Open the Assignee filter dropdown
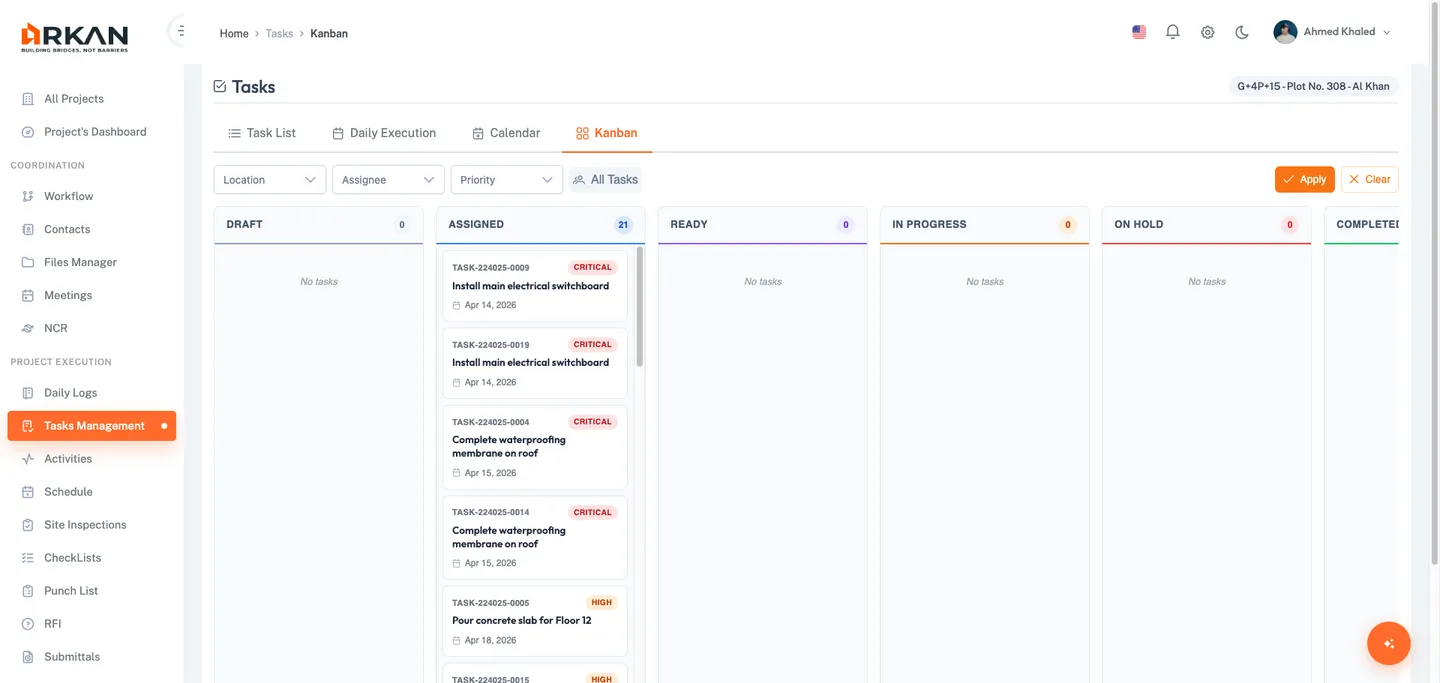The height and width of the screenshot is (683, 1440). click(x=388, y=179)
